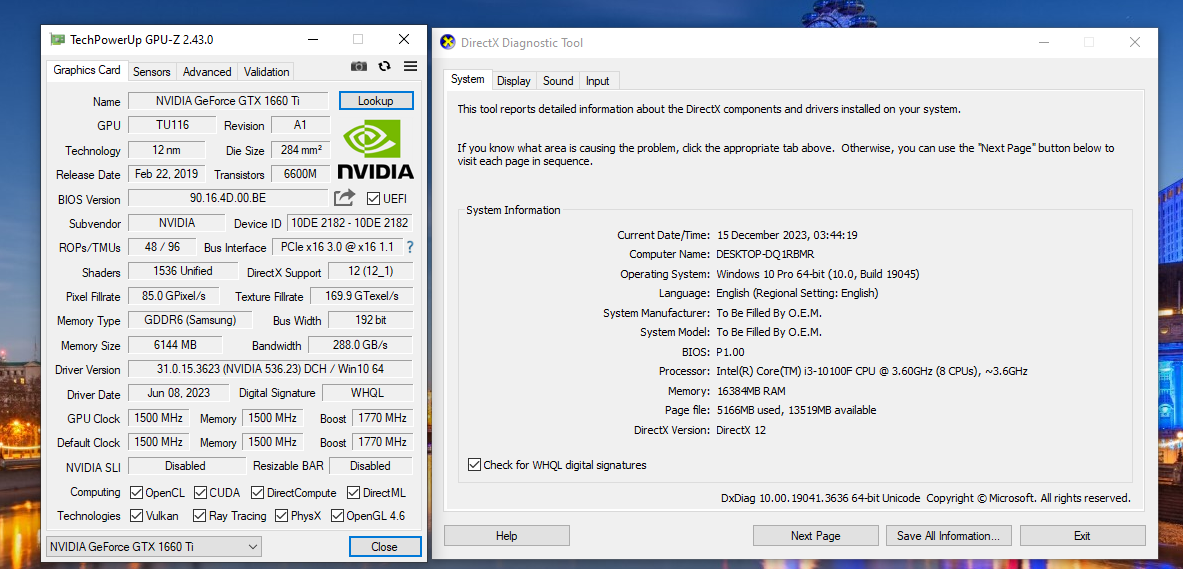Click the Help button in DxDiag
Screen dimensions: 1183x569
(506, 536)
